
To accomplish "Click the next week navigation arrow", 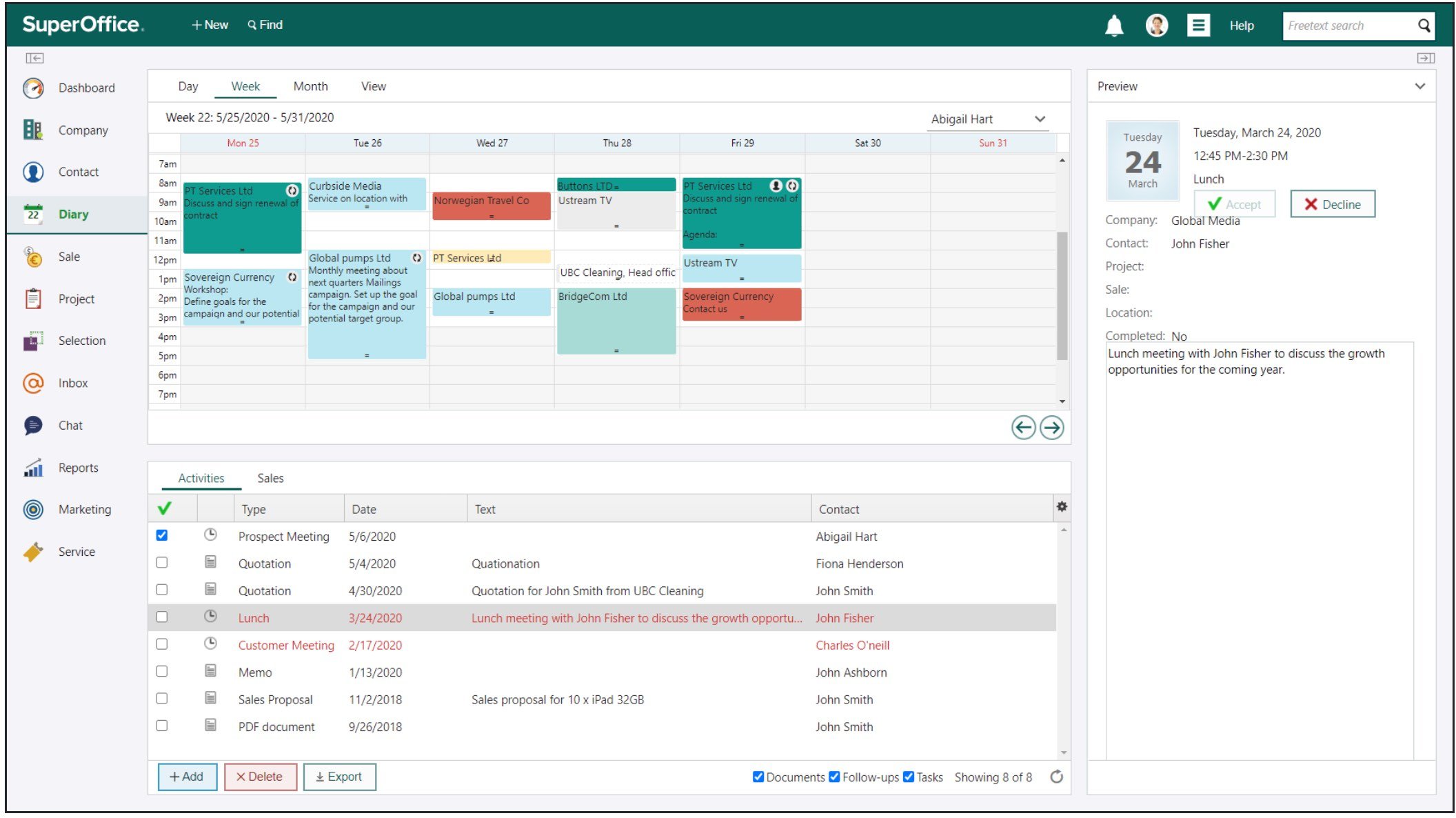I will pos(1052,428).
